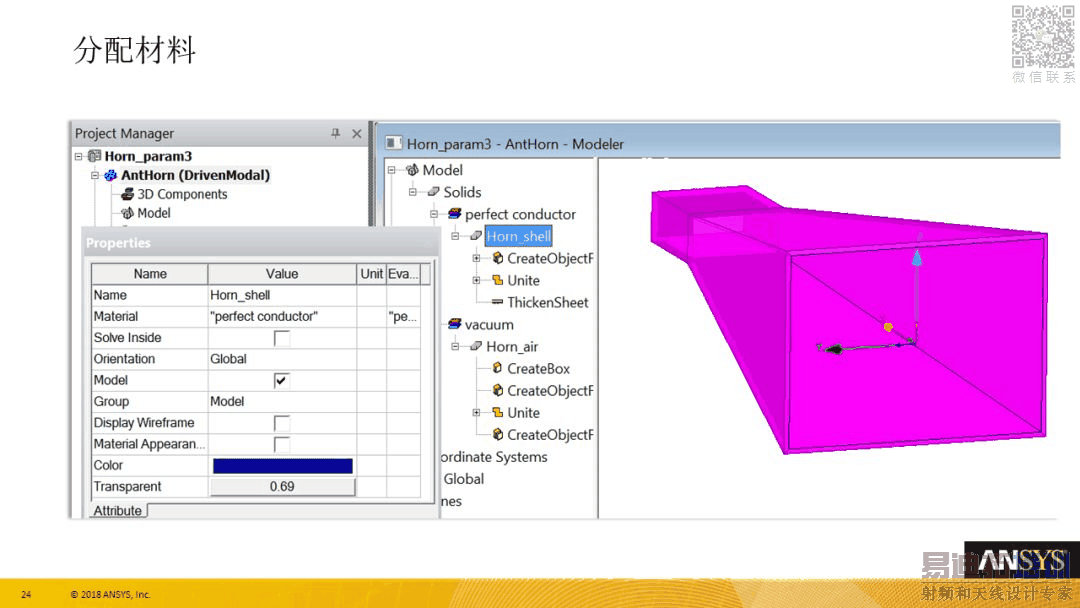Click the AntHorn design icon
The height and width of the screenshot is (608, 1080).
click(x=111, y=176)
